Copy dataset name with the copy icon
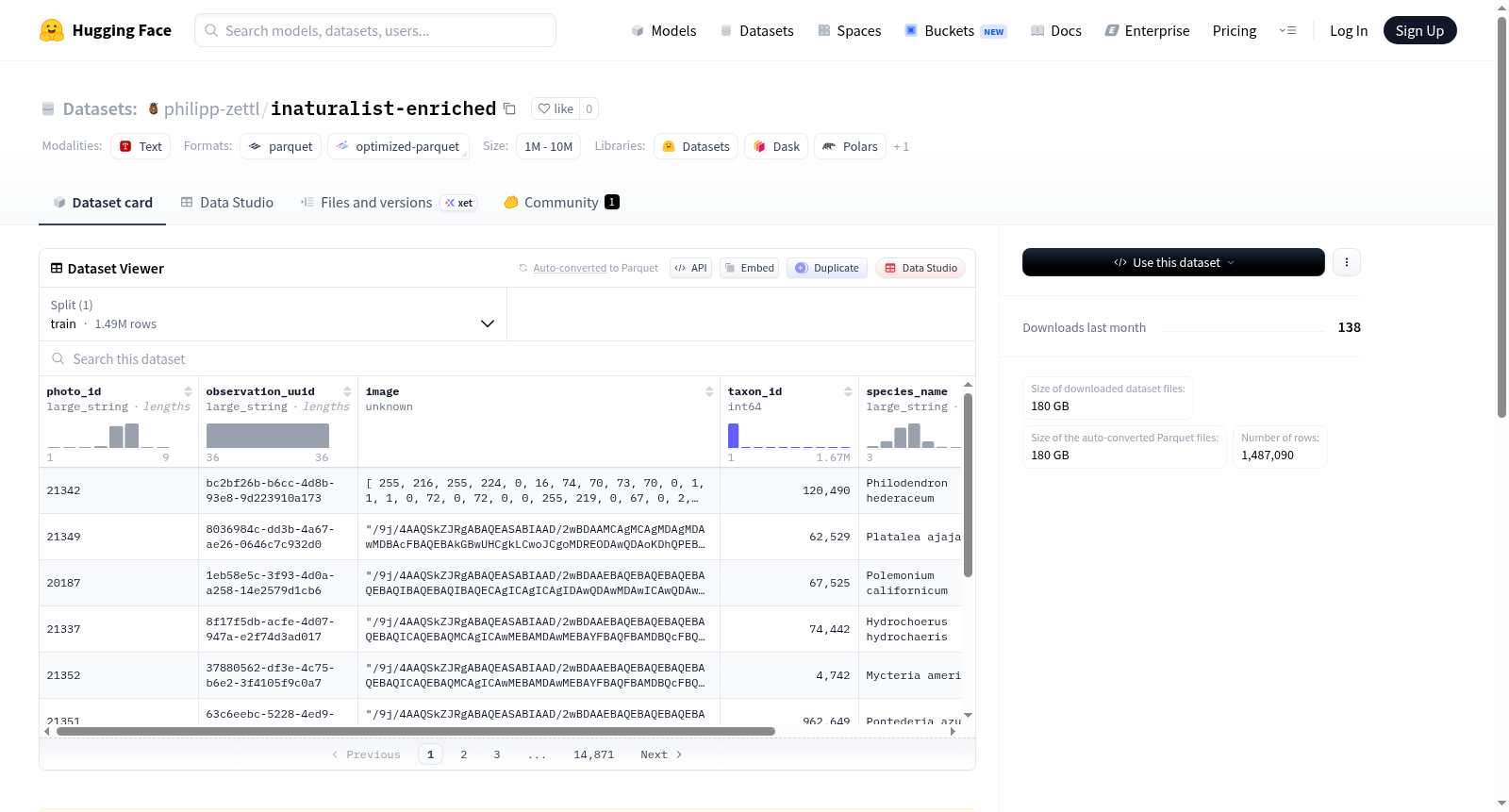This screenshot has width=1509, height=812. point(509,108)
